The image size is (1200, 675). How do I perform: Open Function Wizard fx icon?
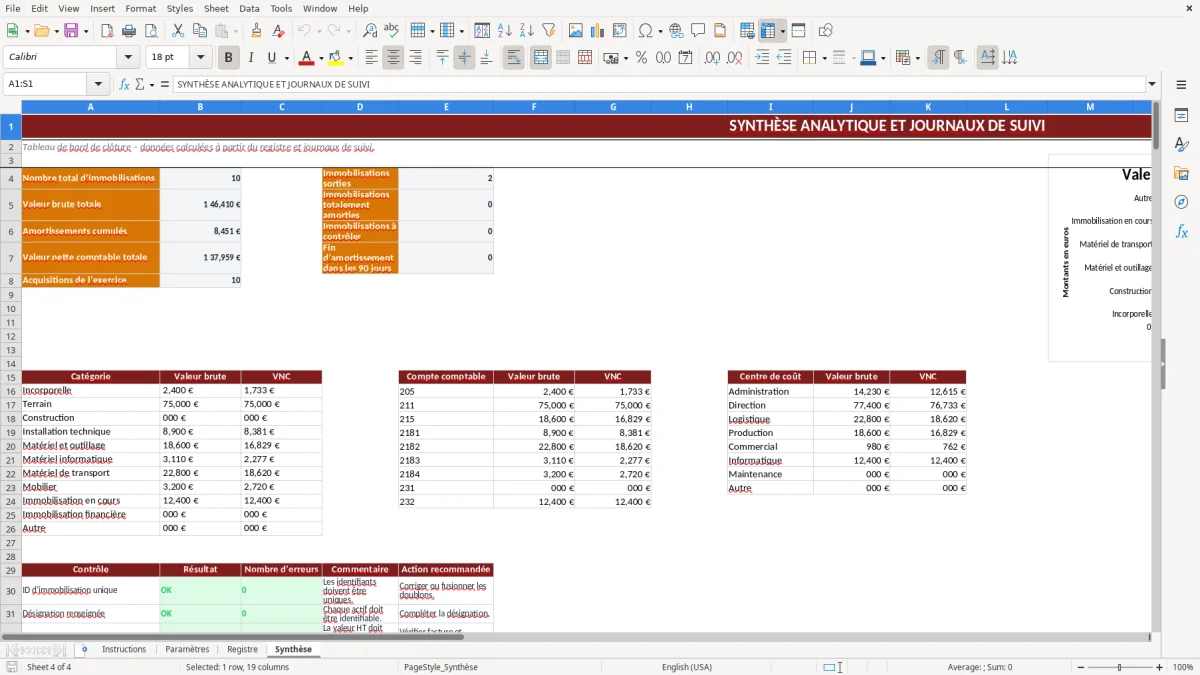click(x=125, y=85)
